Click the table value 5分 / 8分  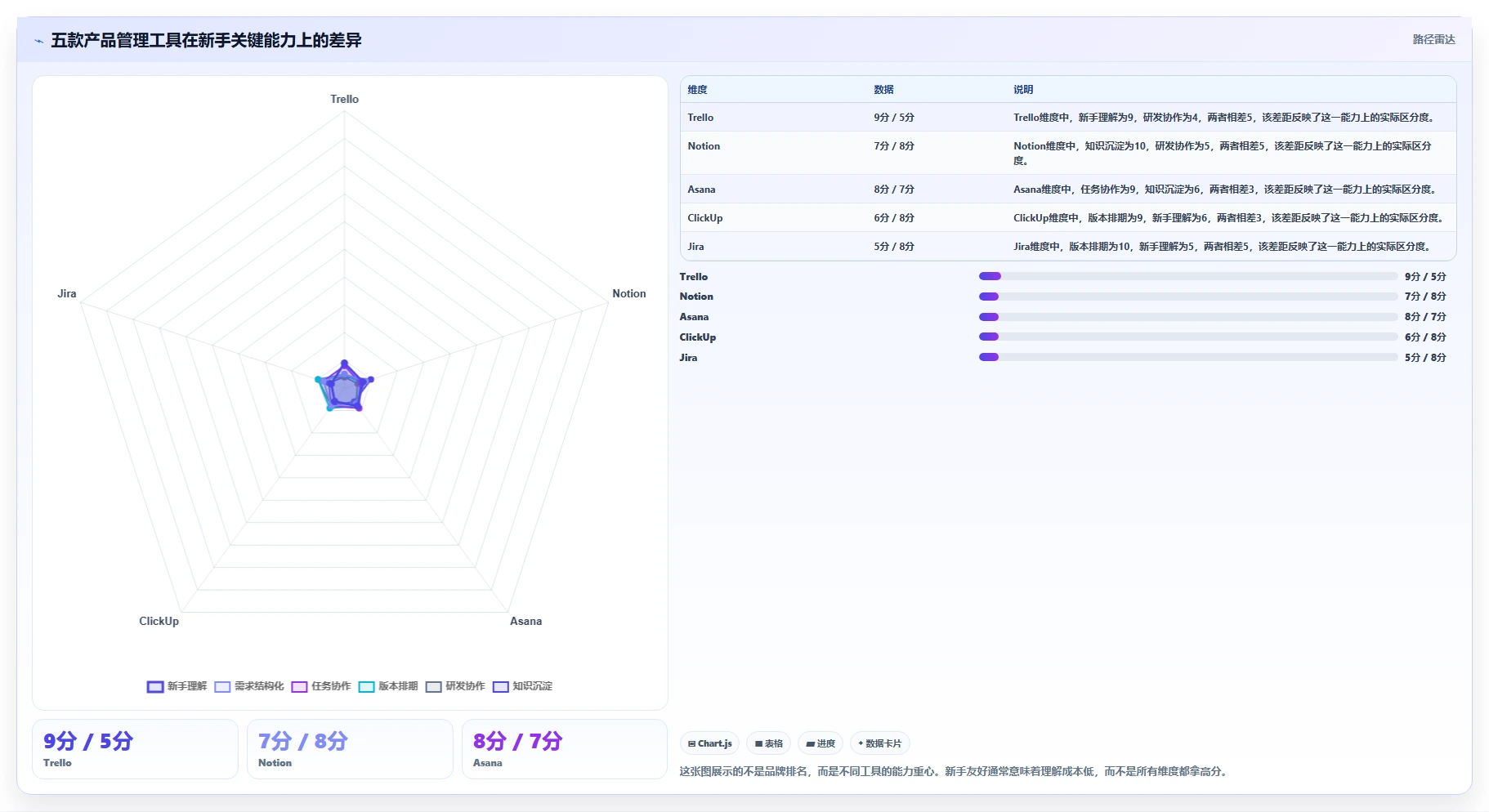[894, 247]
